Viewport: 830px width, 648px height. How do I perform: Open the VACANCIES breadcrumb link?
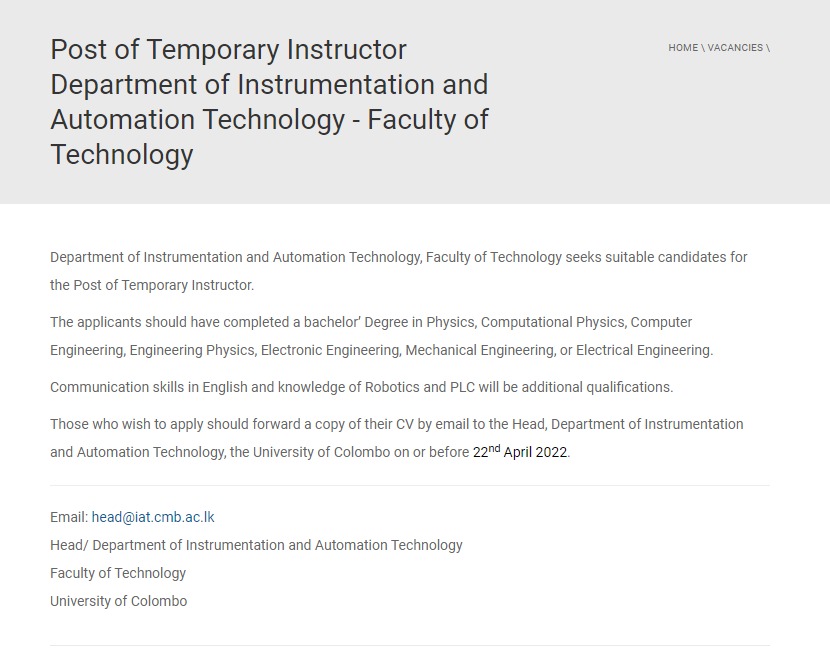735,48
